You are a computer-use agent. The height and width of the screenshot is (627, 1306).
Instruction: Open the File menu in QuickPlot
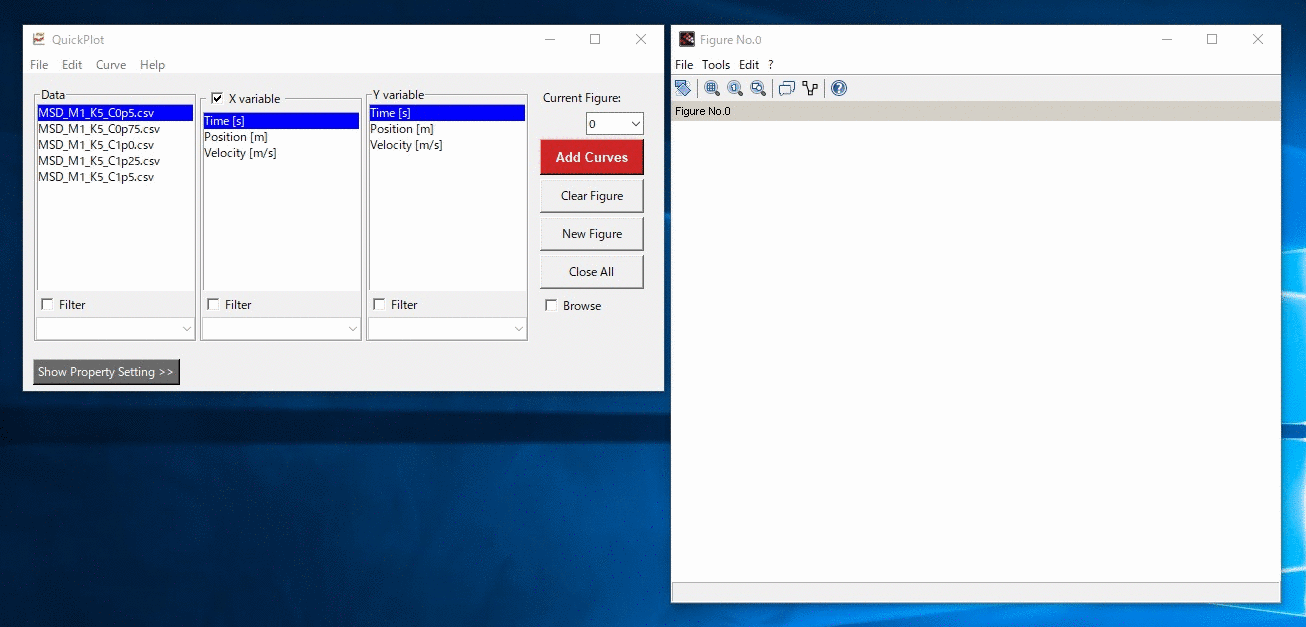(39, 65)
